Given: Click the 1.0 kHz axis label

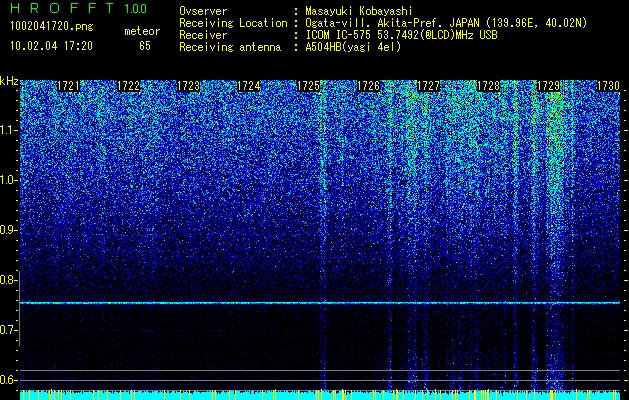Looking at the screenshot, I should [8, 180].
